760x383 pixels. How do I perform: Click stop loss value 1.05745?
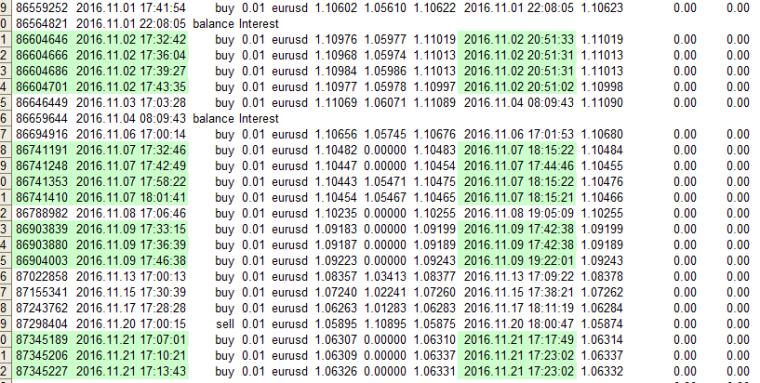[385, 134]
